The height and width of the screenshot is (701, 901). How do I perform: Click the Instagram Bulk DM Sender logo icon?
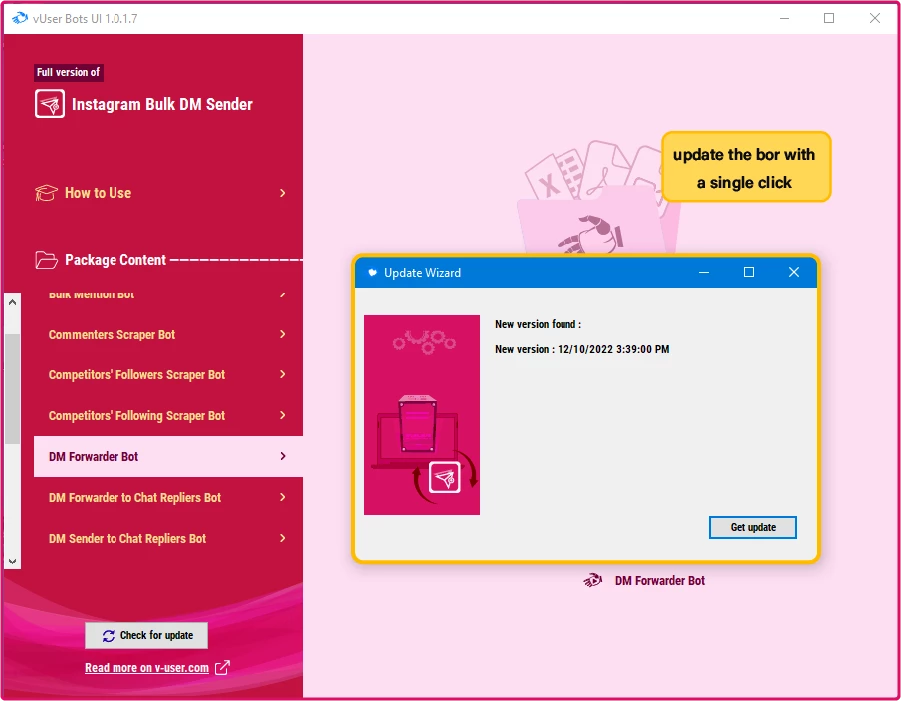[49, 104]
